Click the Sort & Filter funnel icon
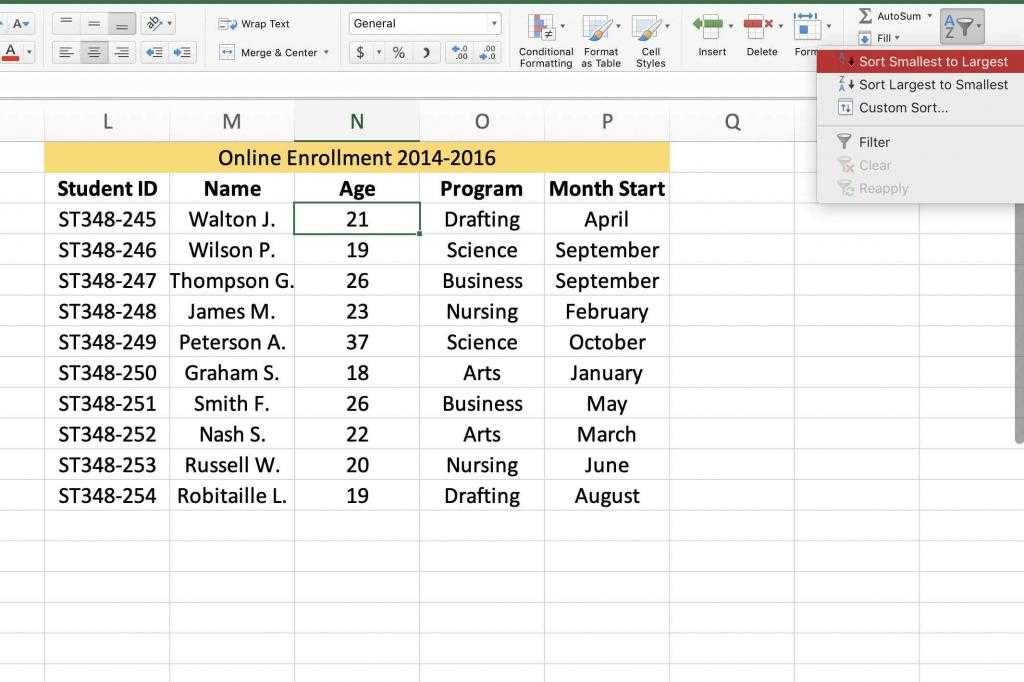 960,26
